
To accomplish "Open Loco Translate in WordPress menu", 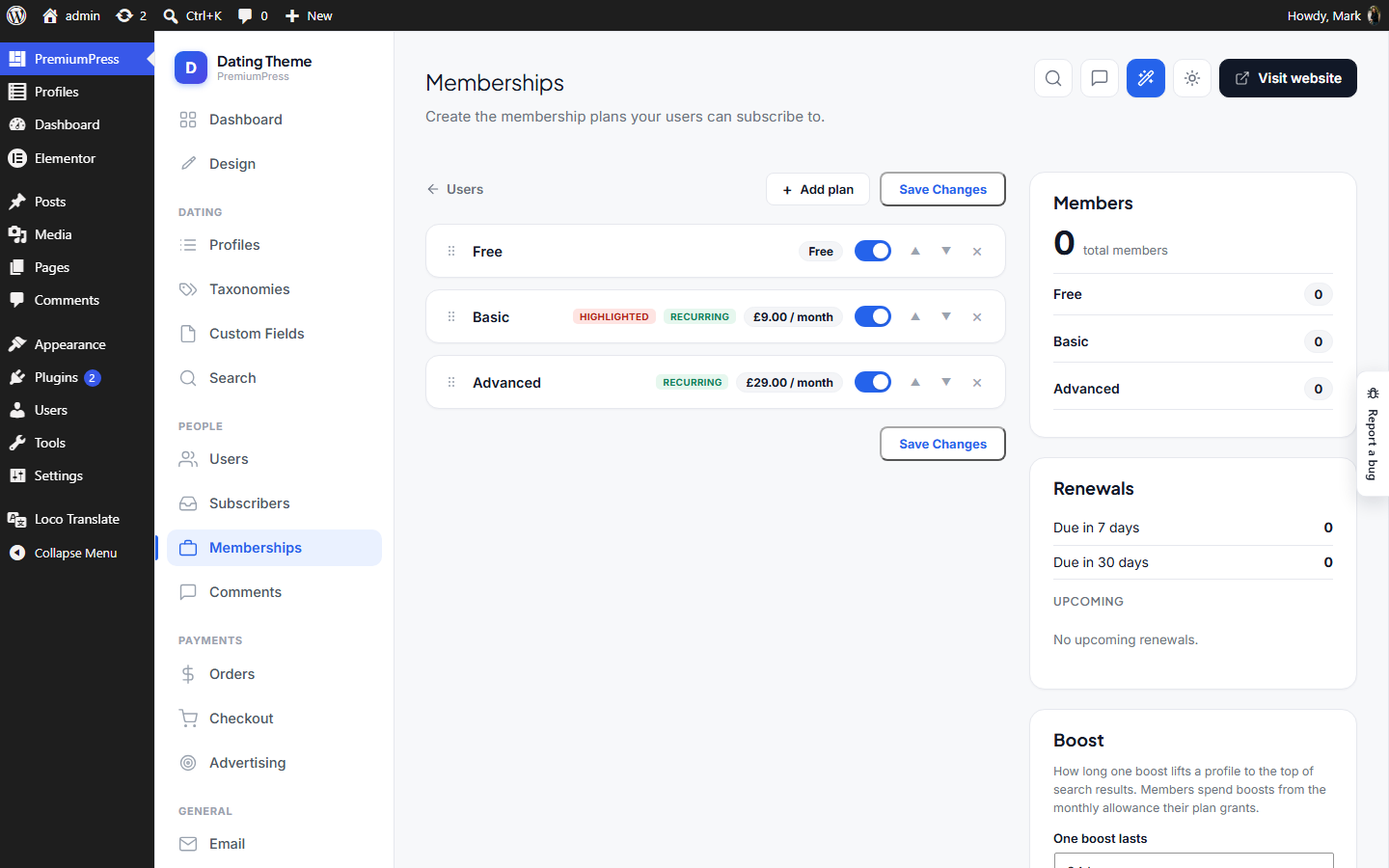I will pyautogui.click(x=77, y=519).
